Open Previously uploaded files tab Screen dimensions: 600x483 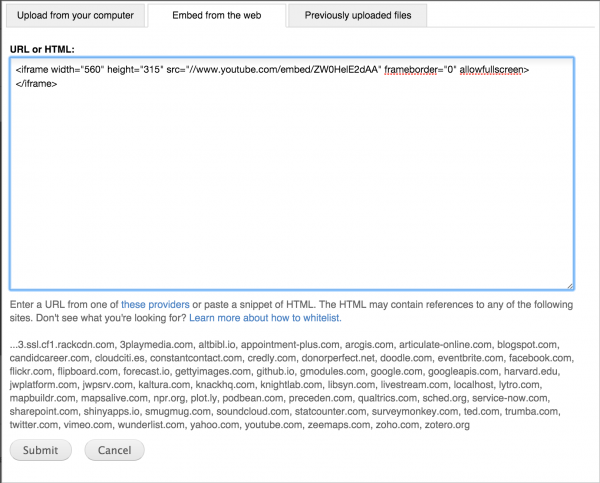click(x=358, y=15)
